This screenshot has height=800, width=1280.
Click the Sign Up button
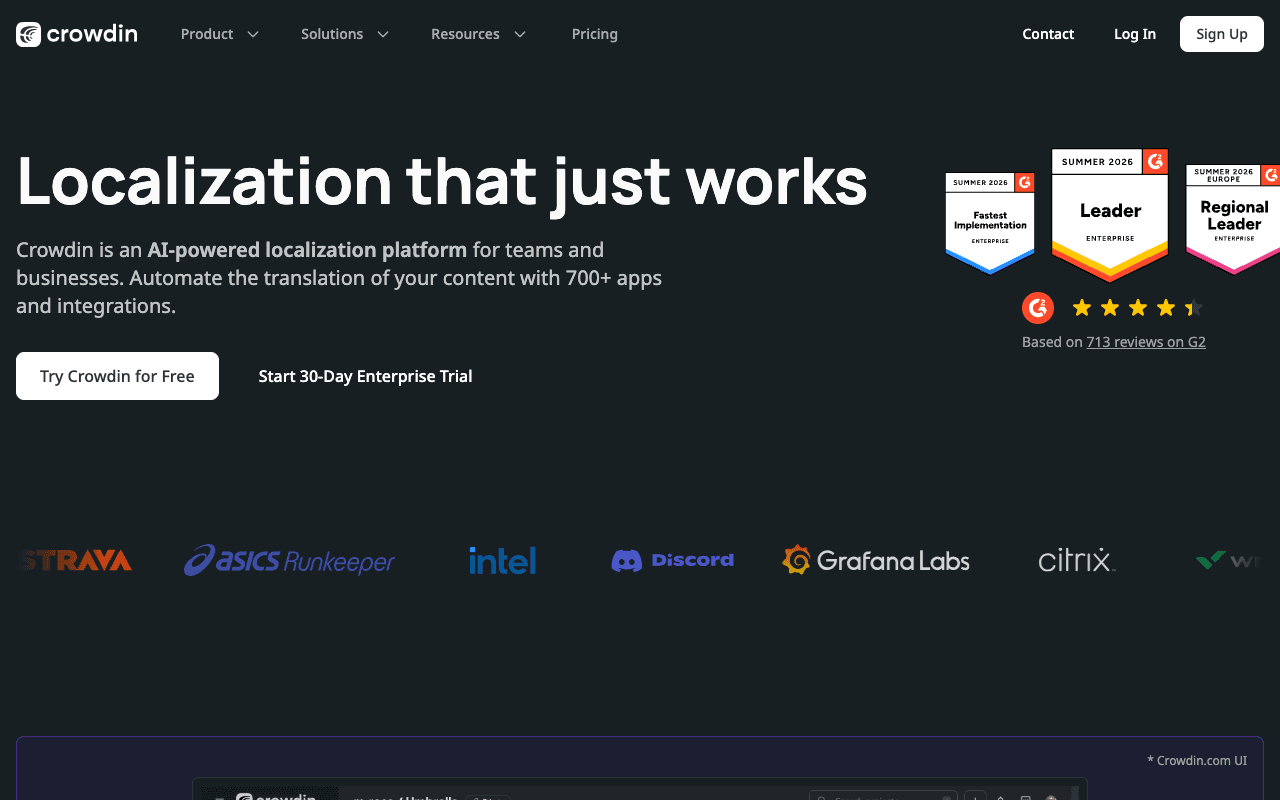pos(1222,34)
